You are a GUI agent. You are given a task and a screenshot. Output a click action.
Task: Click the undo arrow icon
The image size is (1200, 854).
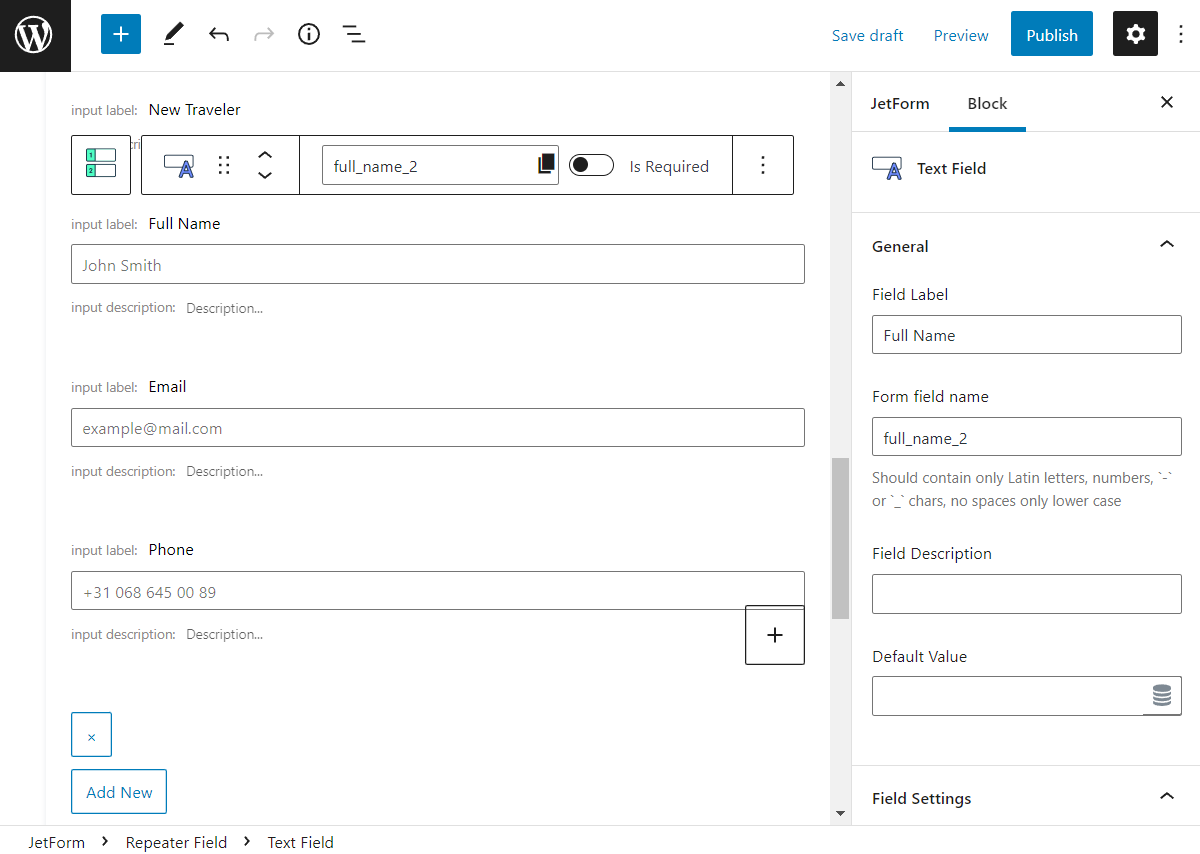218,33
